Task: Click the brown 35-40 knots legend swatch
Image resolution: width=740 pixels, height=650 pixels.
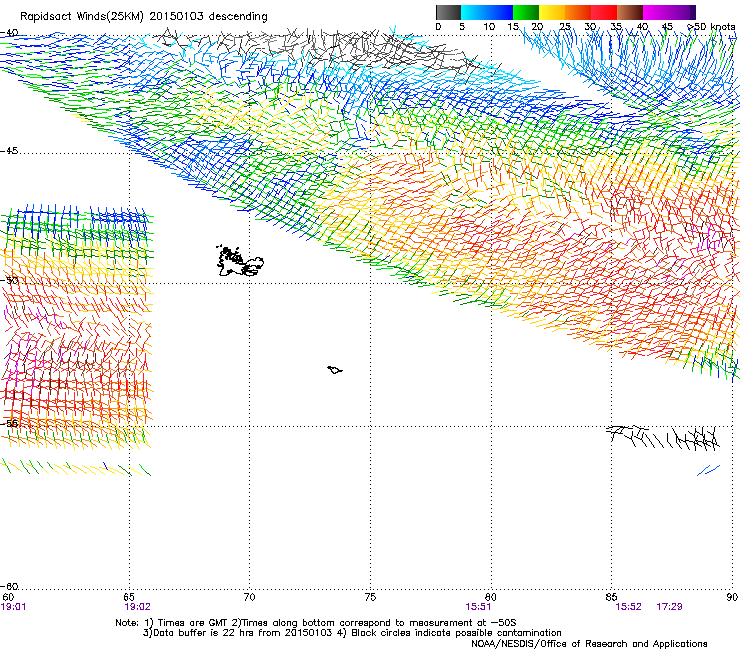Action: point(630,12)
